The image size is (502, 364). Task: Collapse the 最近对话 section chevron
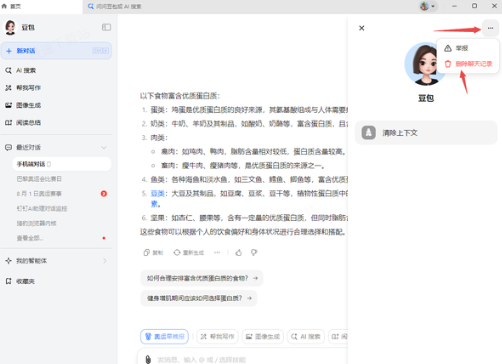click(x=104, y=147)
